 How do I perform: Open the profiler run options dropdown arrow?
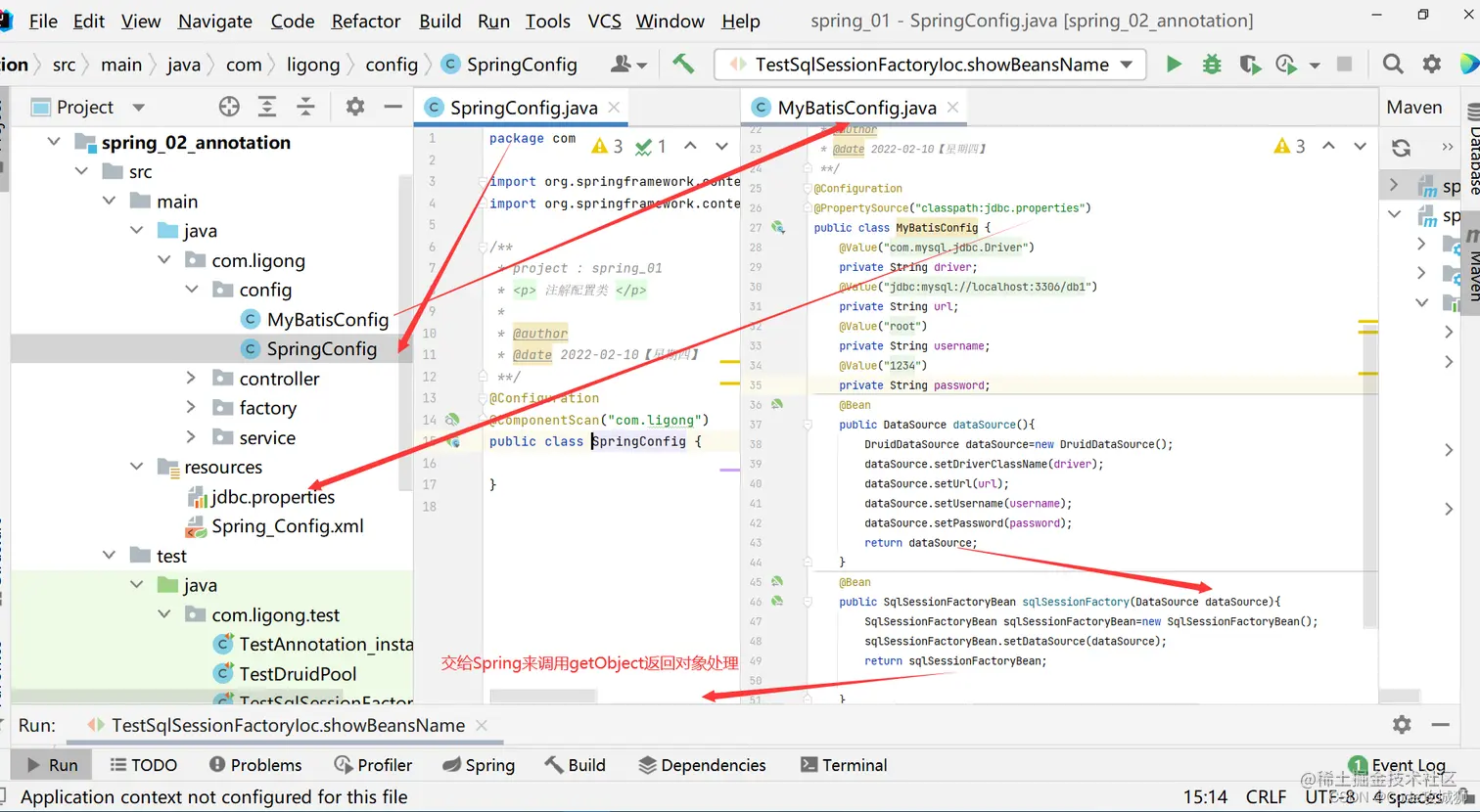point(1315,66)
